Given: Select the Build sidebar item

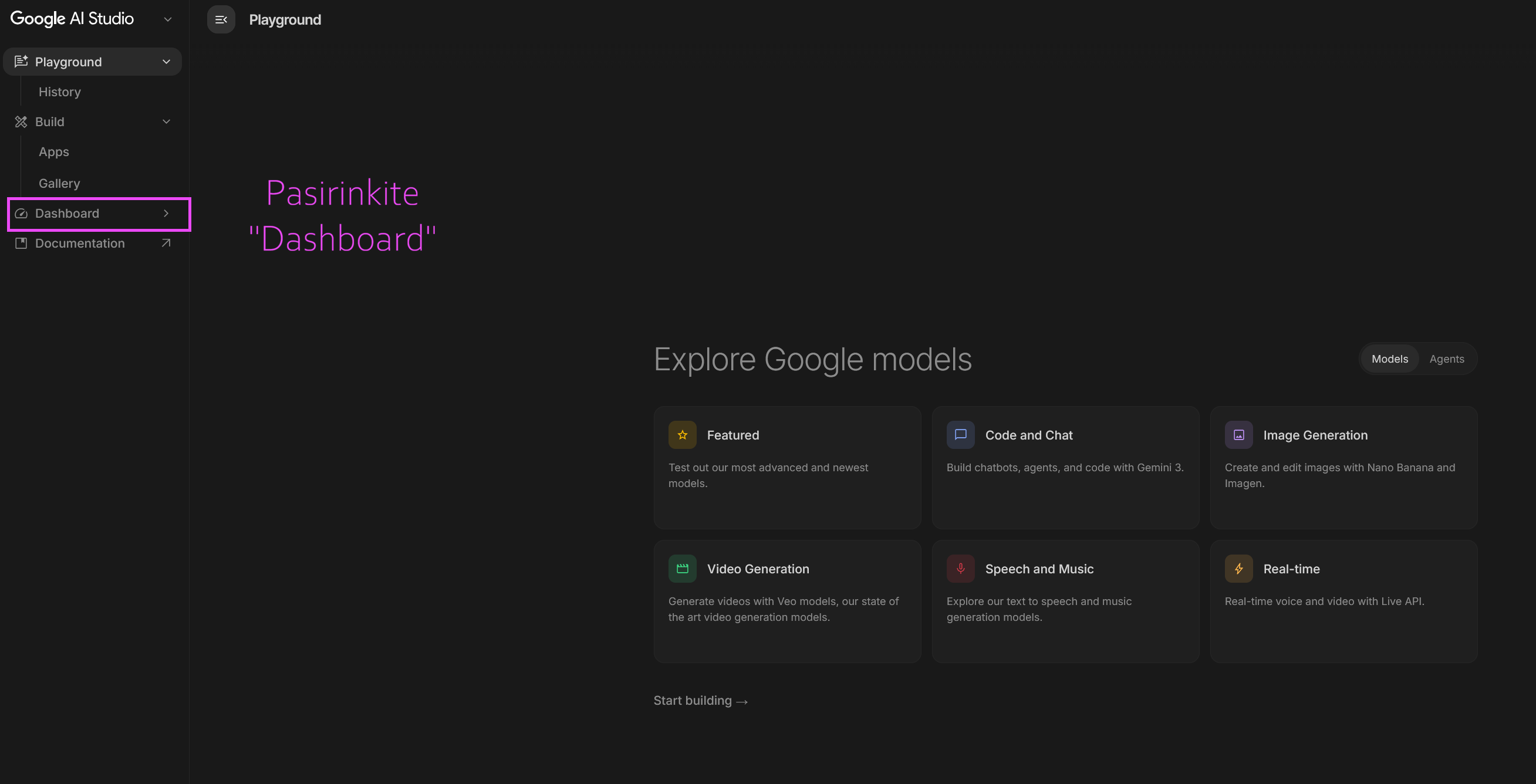Looking at the screenshot, I should 92,121.
